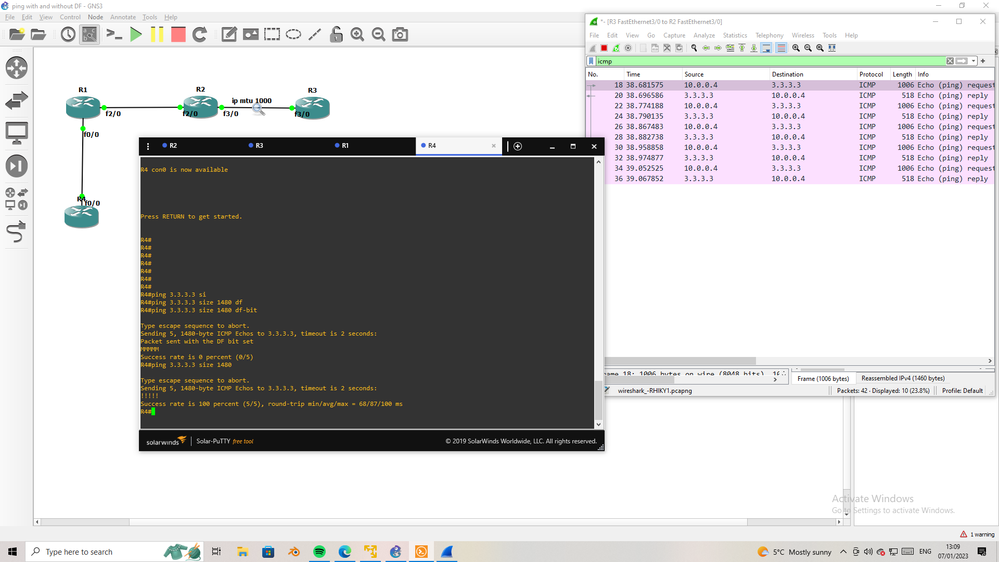Screen dimensions: 999x562
Task: Toggle Wireshark autoscroll during live capture
Action: pos(766,48)
